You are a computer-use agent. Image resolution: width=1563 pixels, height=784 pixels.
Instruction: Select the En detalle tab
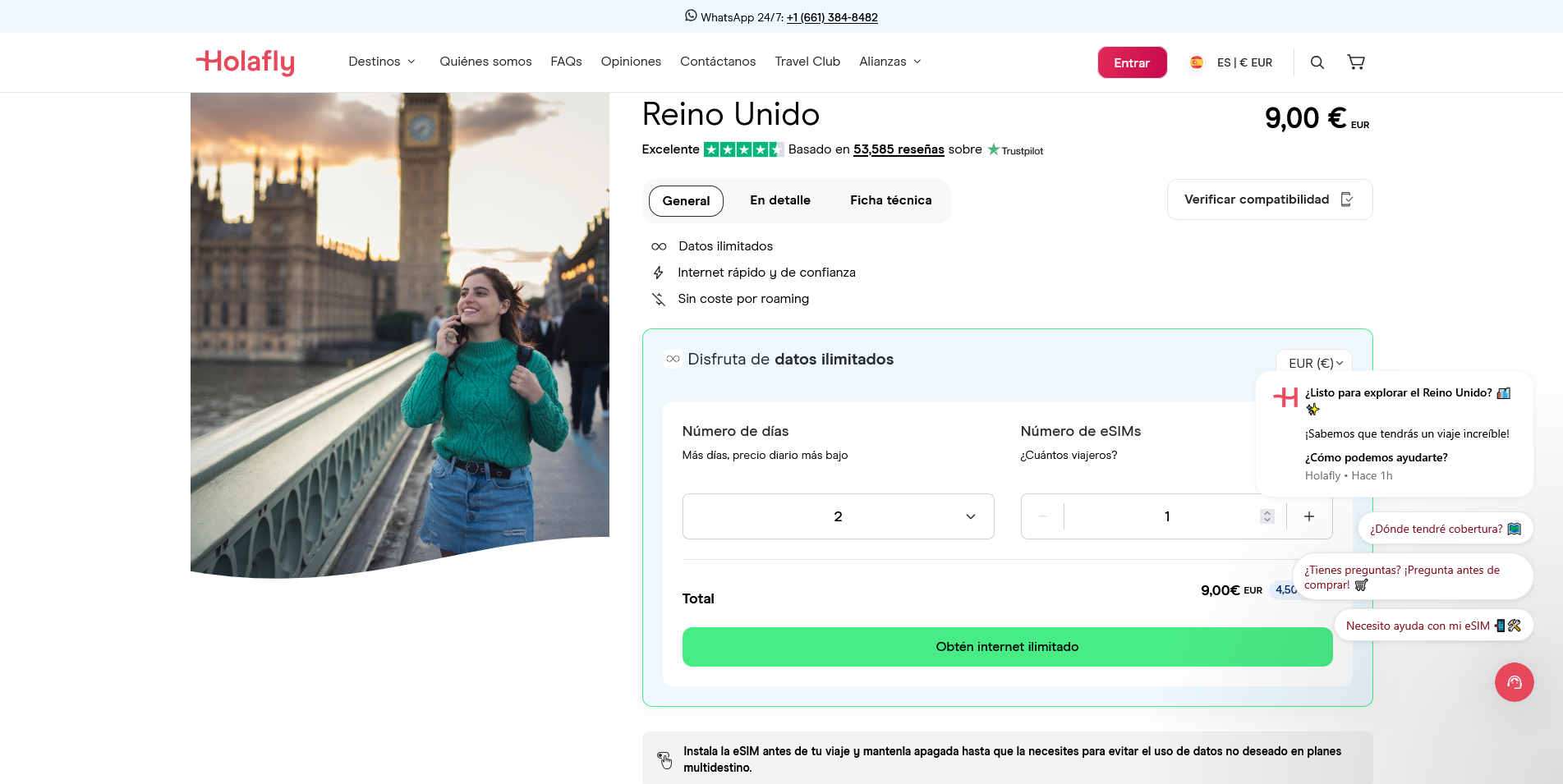[779, 200]
